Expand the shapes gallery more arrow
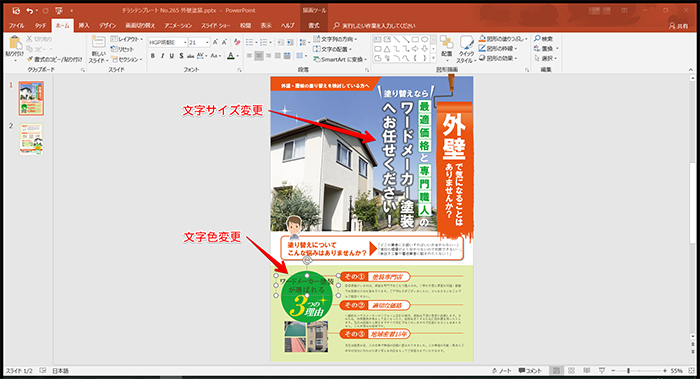Screen dimensions: 700x379 [x=433, y=58]
